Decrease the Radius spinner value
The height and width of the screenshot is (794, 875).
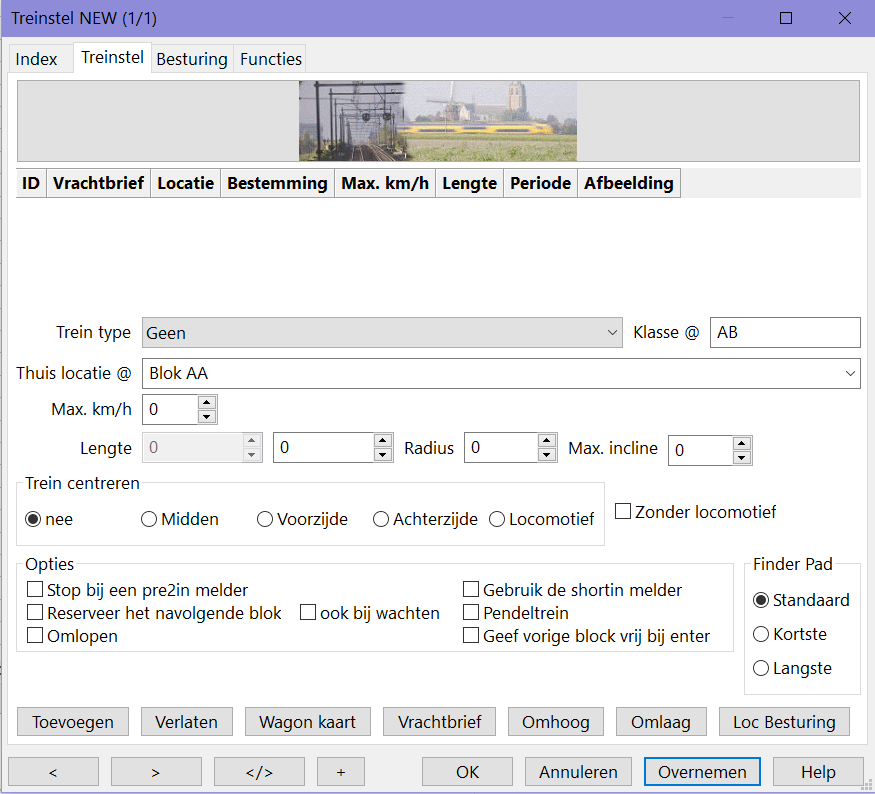(546, 455)
